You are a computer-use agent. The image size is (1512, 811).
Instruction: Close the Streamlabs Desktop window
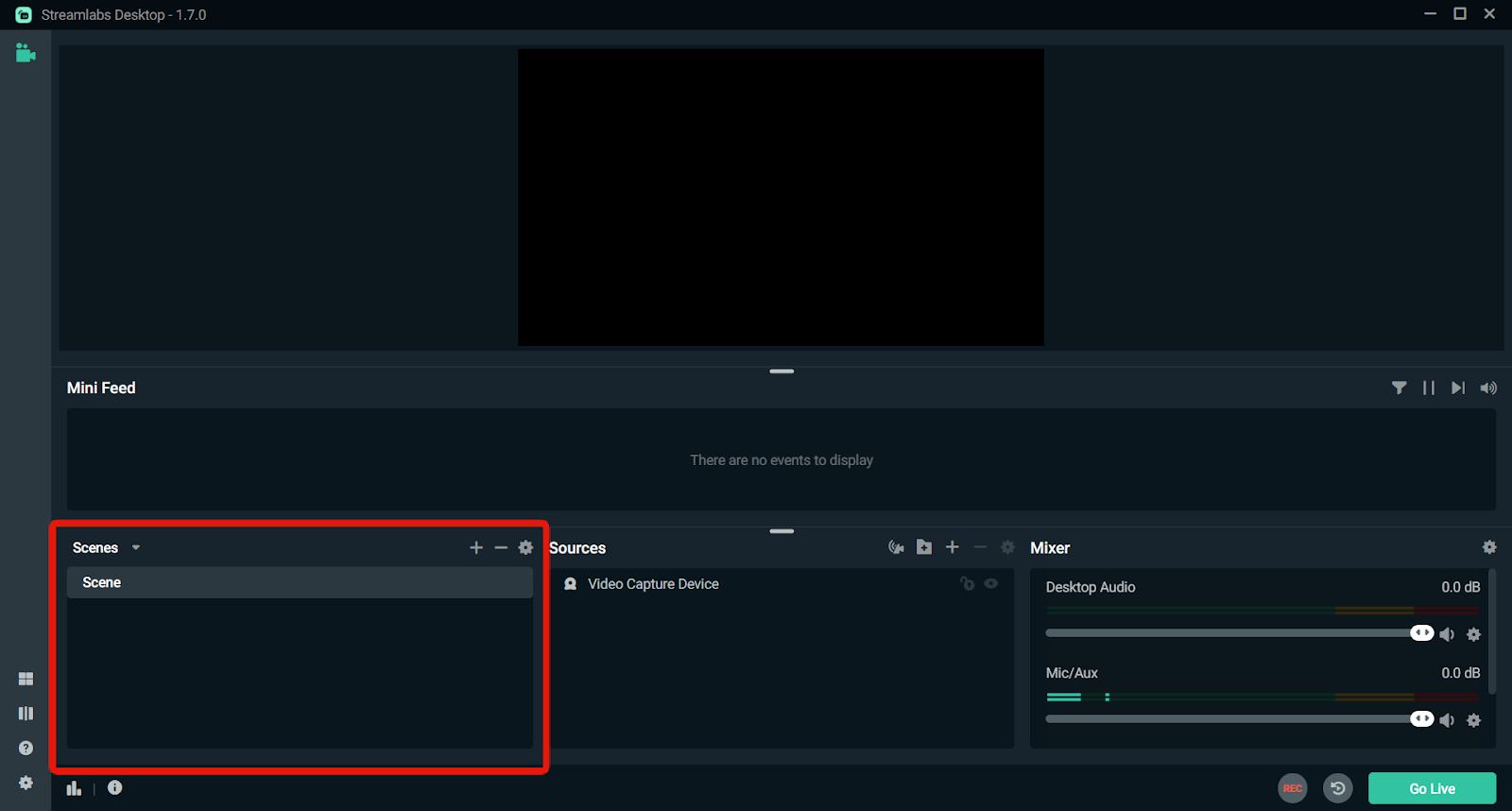point(1489,14)
